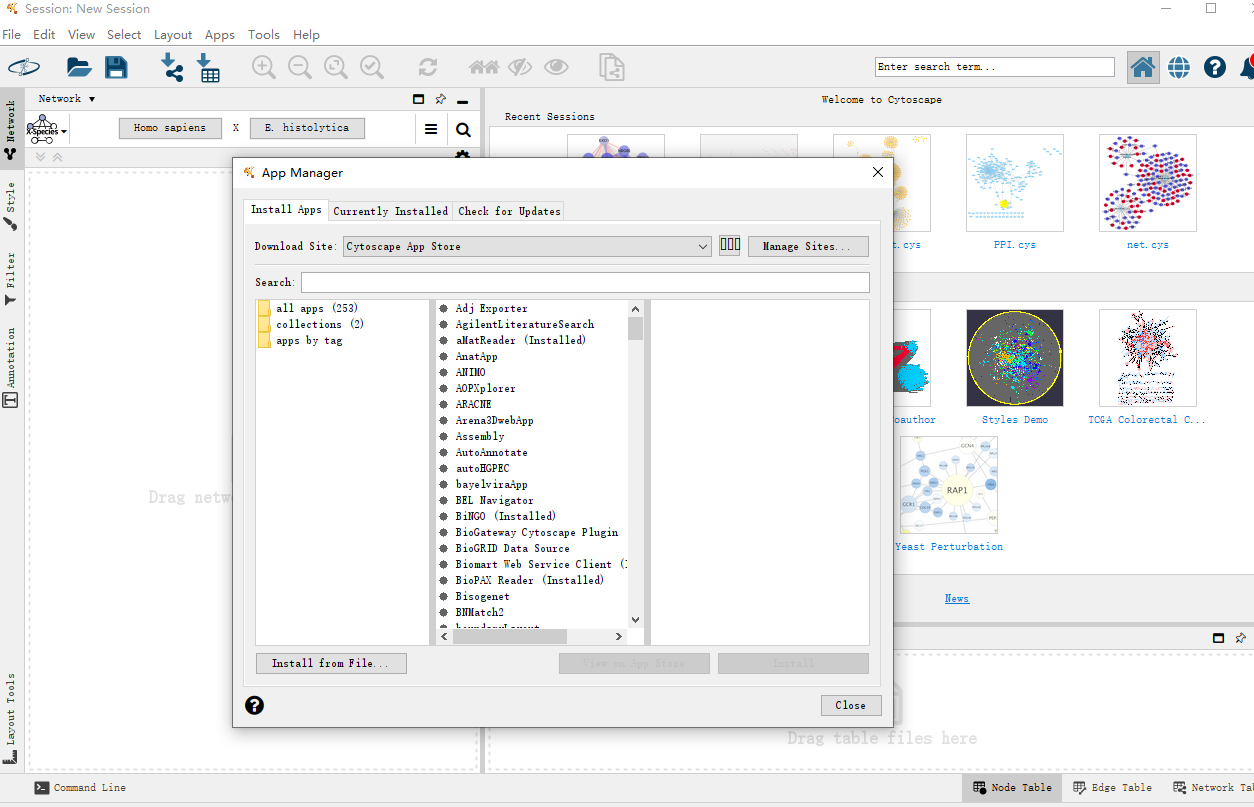Open the Network panel title dropdown arrow
1254x807 pixels.
coord(92,99)
